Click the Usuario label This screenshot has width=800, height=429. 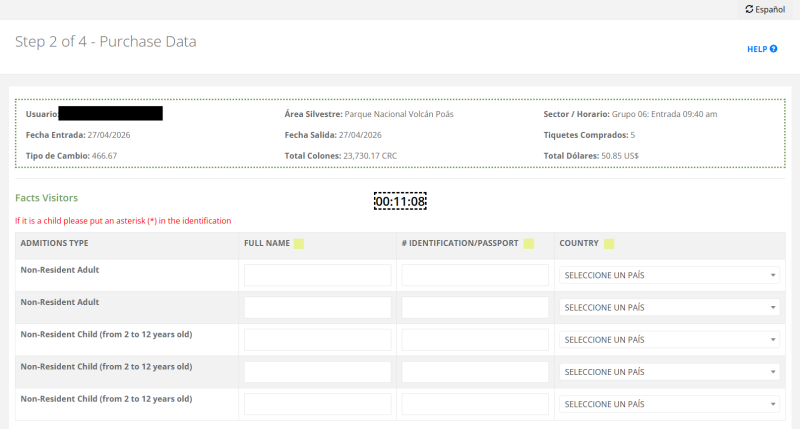click(42, 114)
